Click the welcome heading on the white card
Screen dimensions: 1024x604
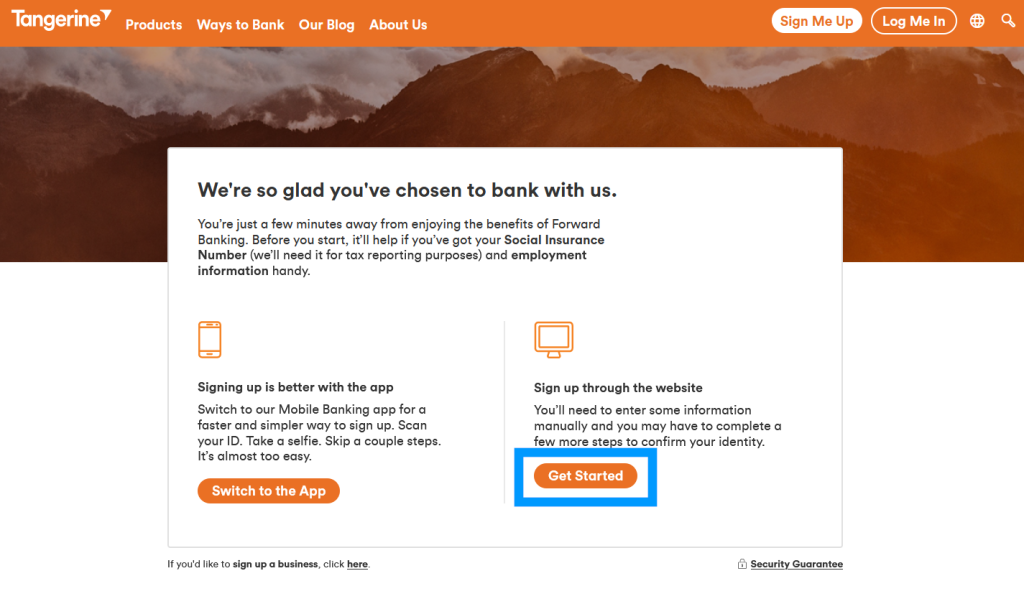point(408,190)
